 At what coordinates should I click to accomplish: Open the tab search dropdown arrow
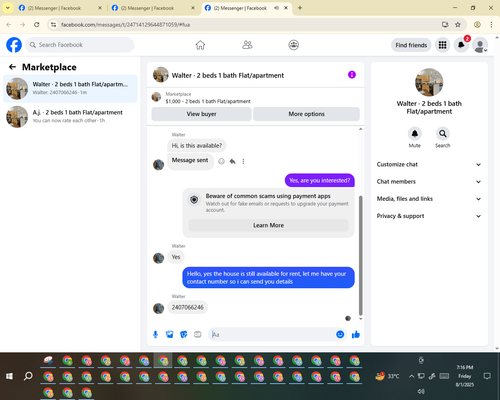tap(7, 8)
